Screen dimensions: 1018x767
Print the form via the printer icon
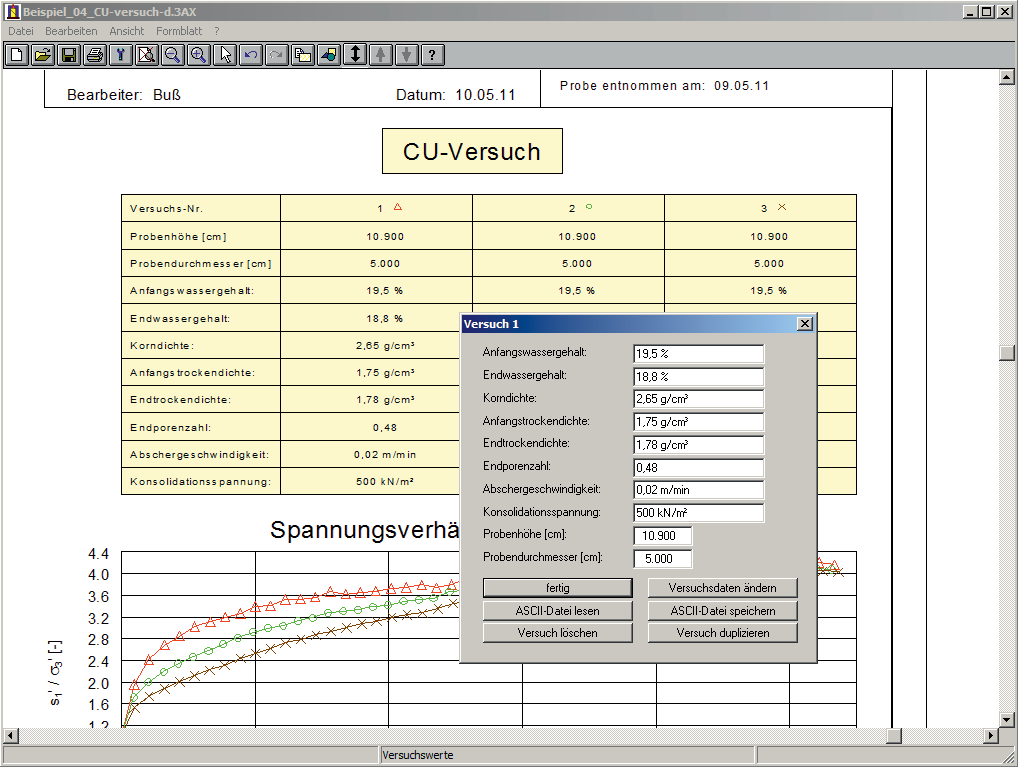[94, 55]
